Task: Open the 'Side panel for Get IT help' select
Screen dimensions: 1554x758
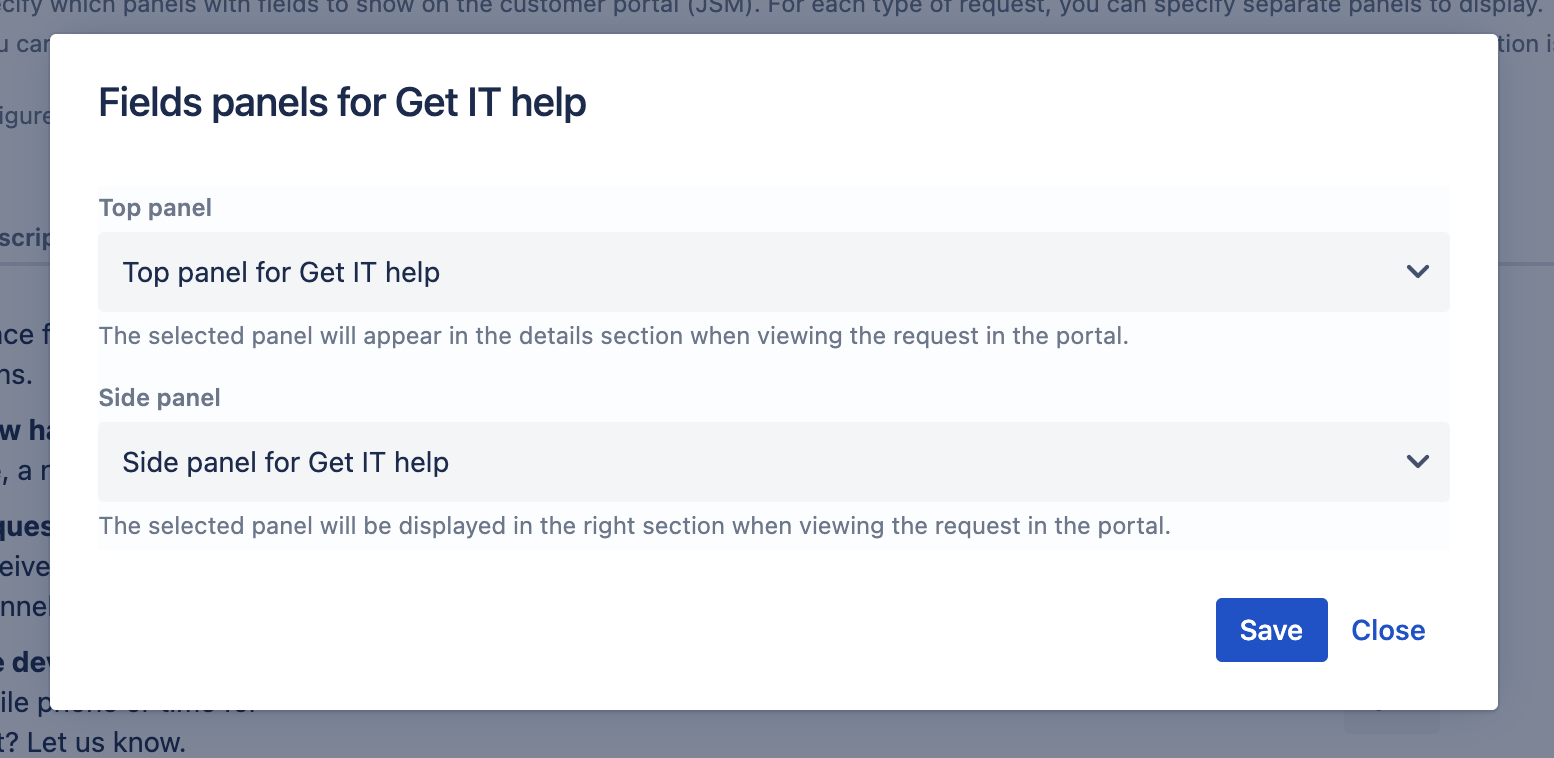Action: point(774,462)
